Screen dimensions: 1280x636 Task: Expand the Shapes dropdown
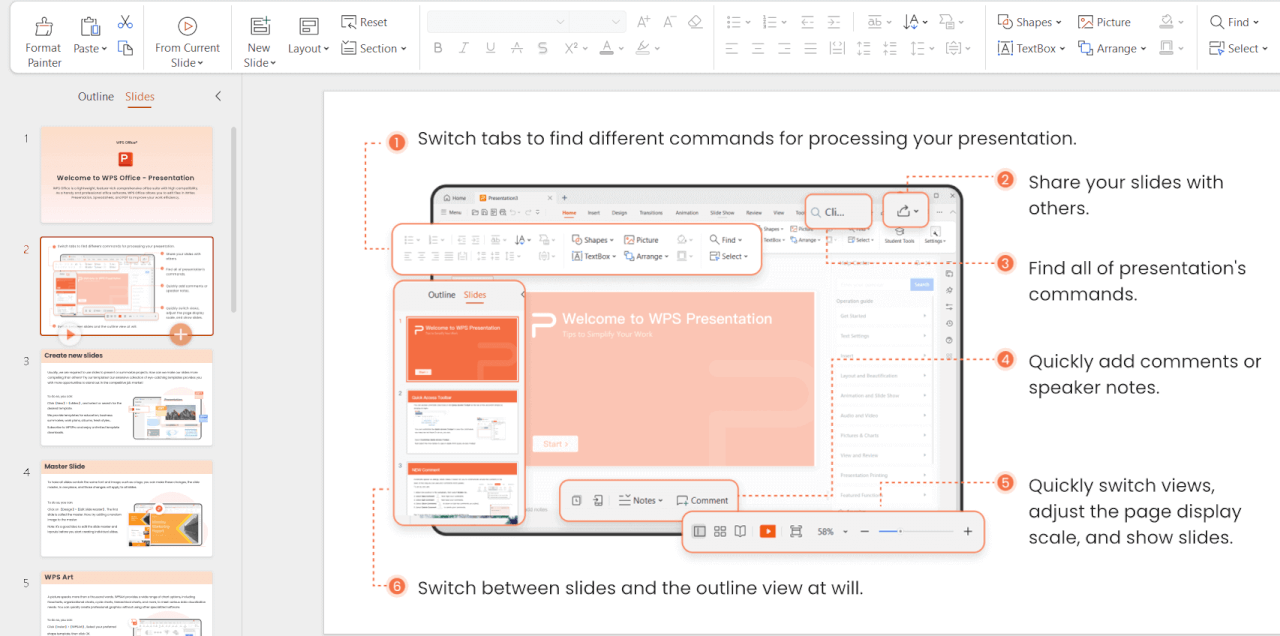1031,22
